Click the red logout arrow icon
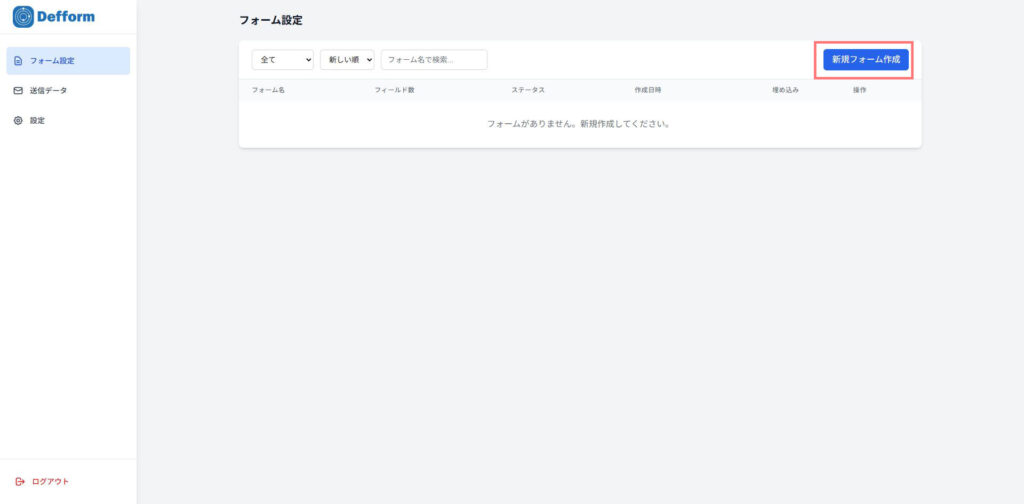 tap(19, 481)
